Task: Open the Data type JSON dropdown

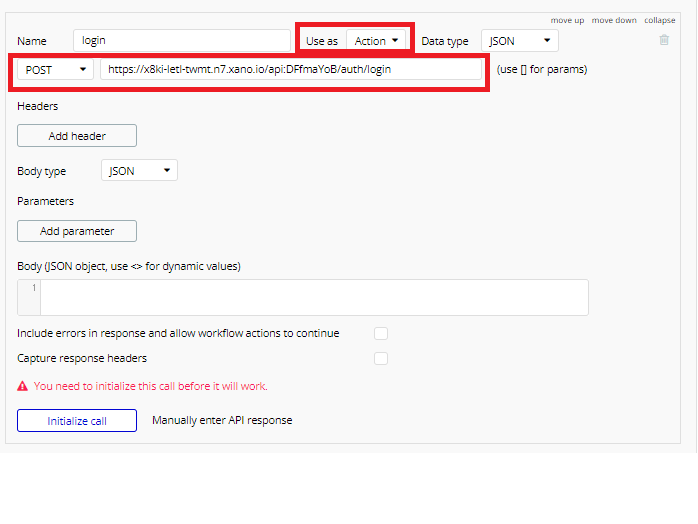Action: tap(519, 41)
